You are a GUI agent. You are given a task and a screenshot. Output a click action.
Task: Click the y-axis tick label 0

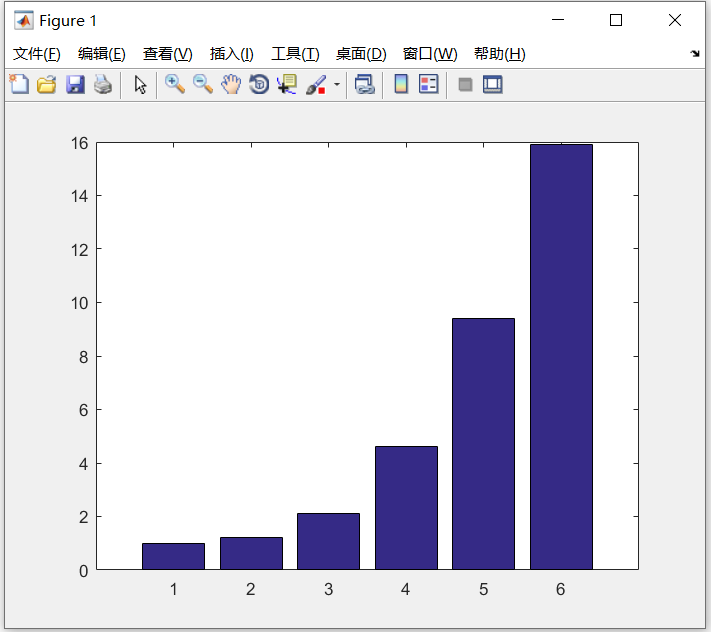point(83,571)
